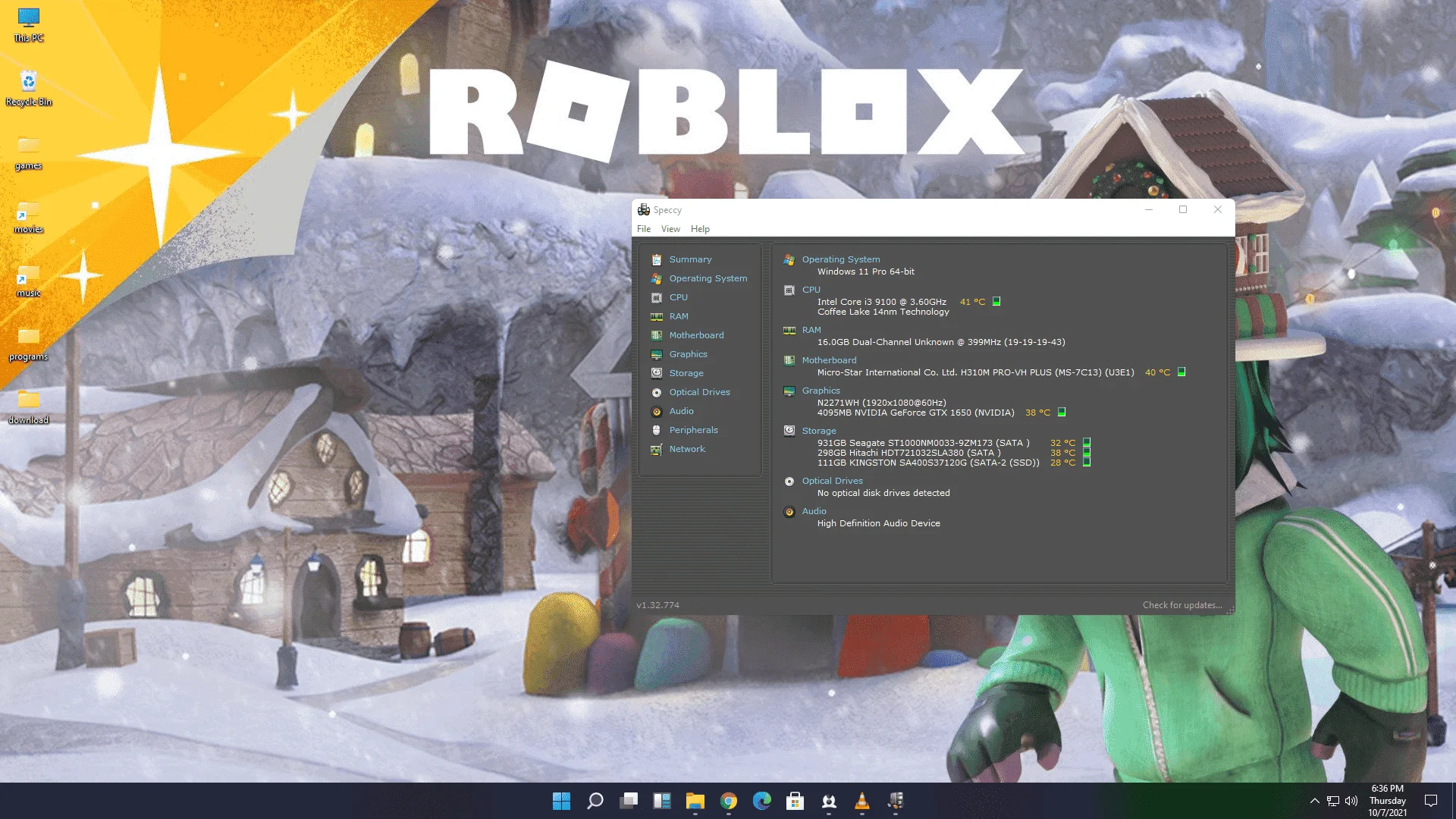Click the Optical Drives heading in the summary panel
The height and width of the screenshot is (819, 1456).
point(832,481)
